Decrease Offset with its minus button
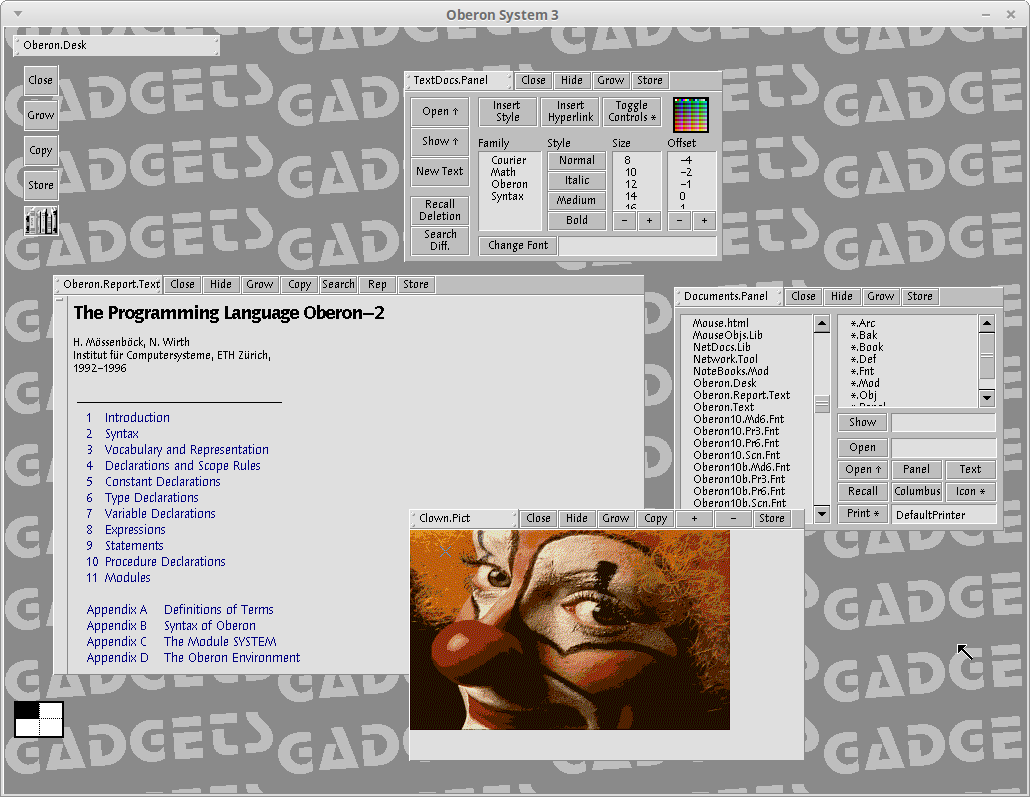The width and height of the screenshot is (1030, 797). pos(679,221)
